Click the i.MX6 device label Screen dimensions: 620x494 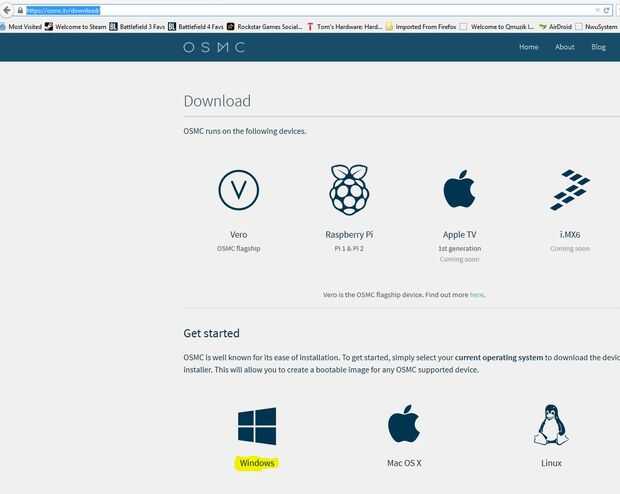[x=570, y=235]
